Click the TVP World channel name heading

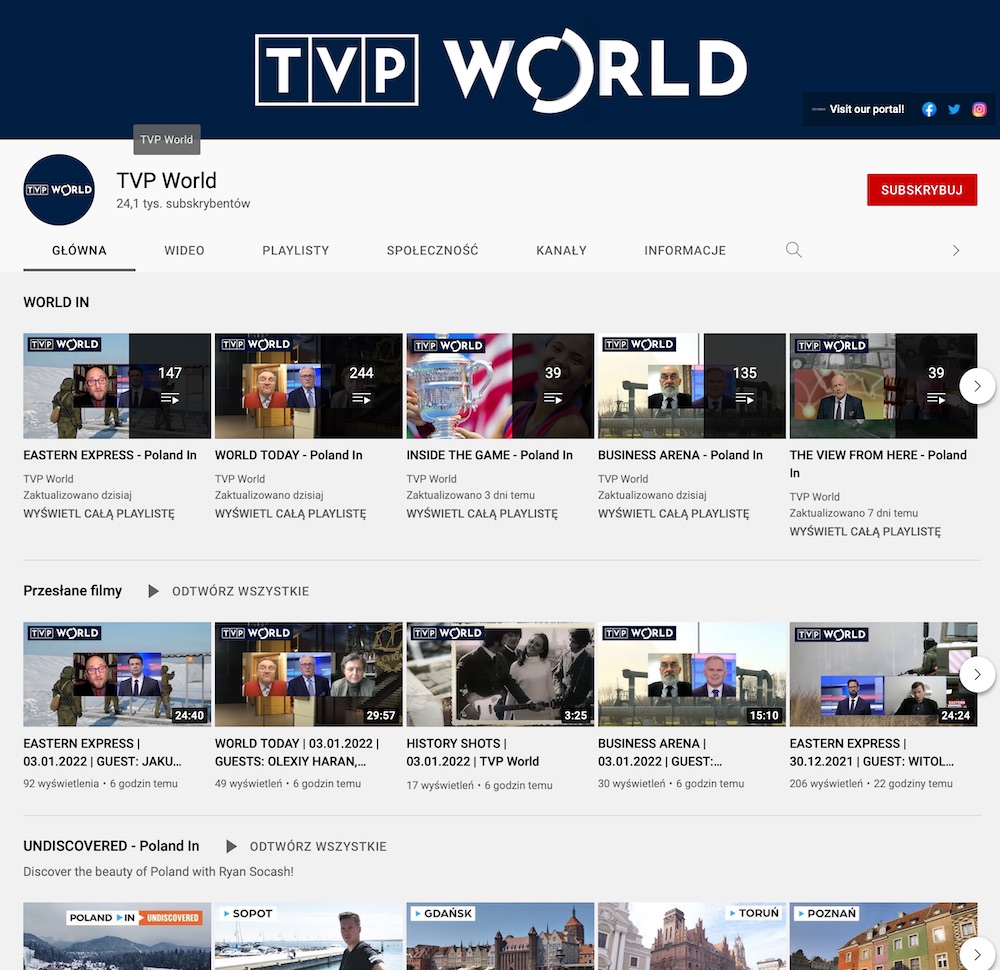[x=166, y=180]
